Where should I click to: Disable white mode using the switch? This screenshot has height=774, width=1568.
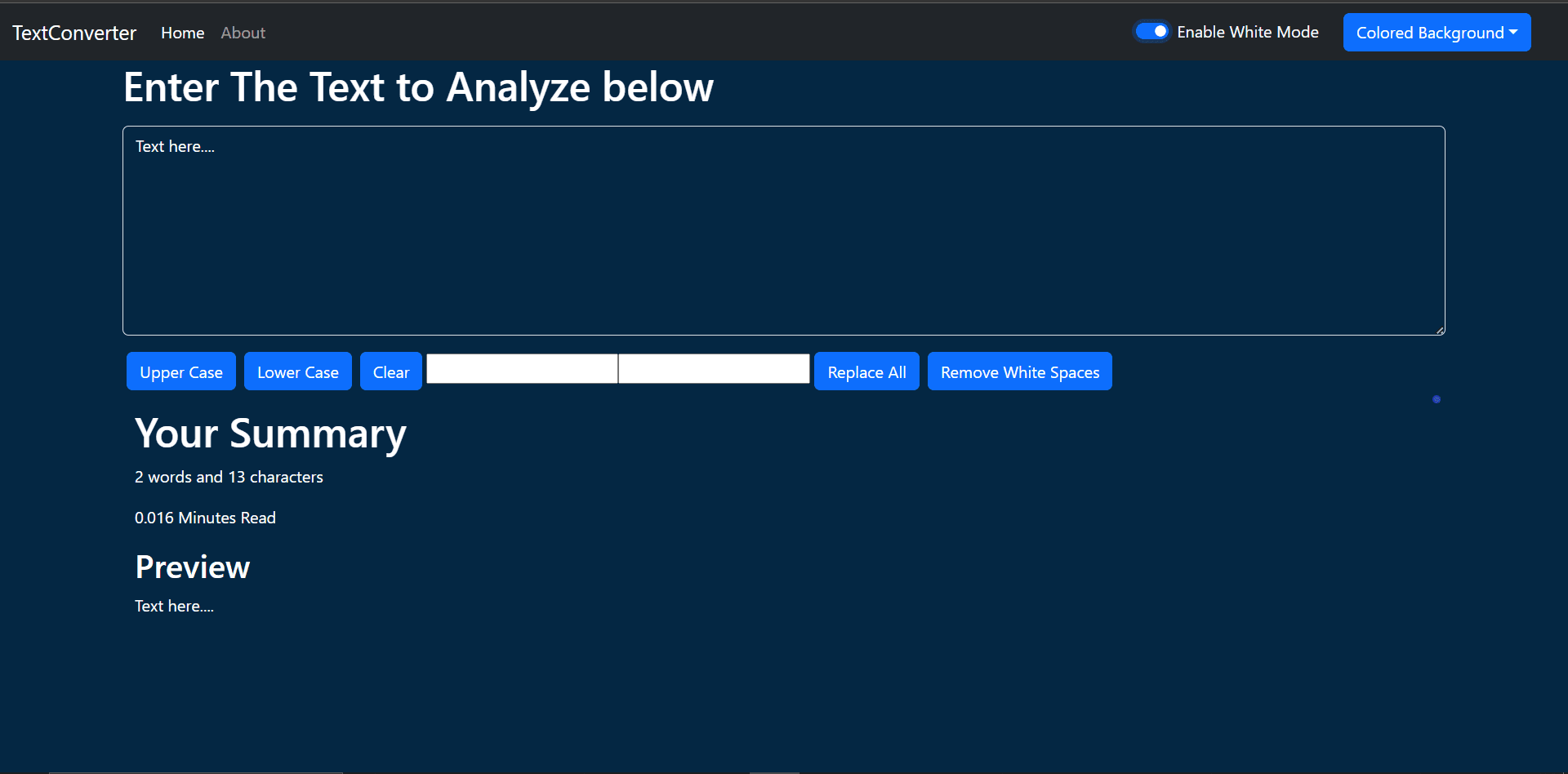[x=1152, y=30]
